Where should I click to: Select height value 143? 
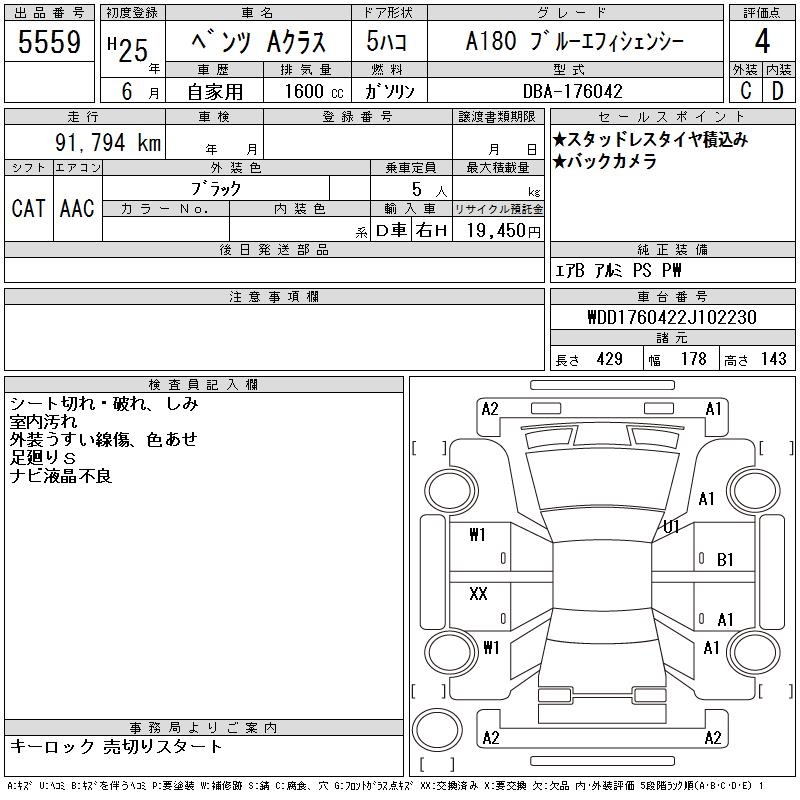tap(773, 359)
